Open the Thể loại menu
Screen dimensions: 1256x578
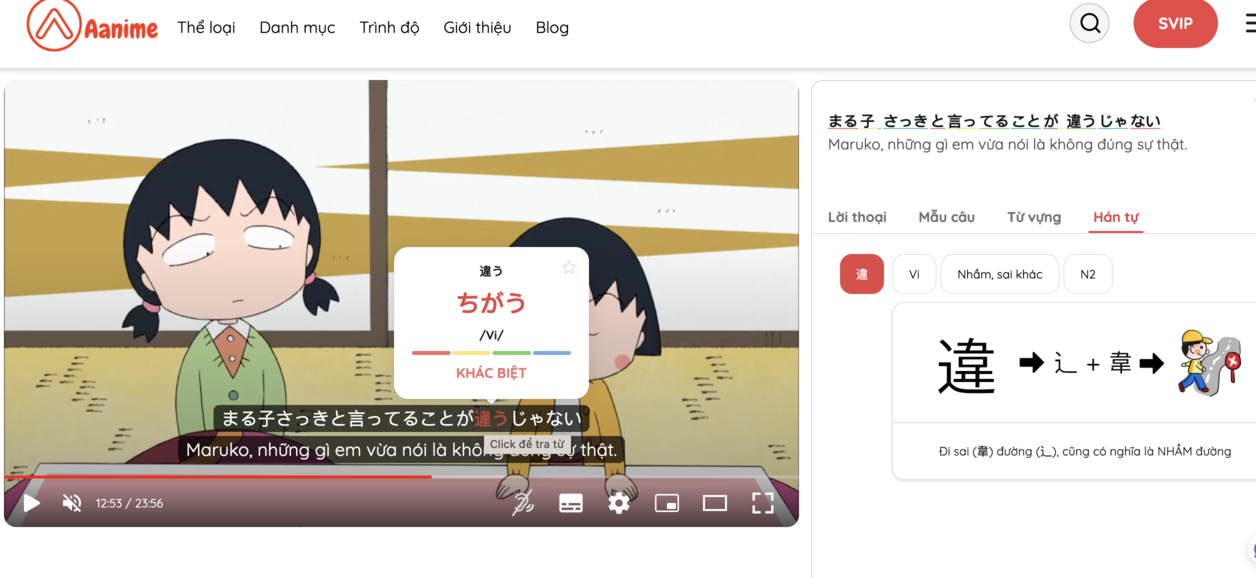point(206,28)
